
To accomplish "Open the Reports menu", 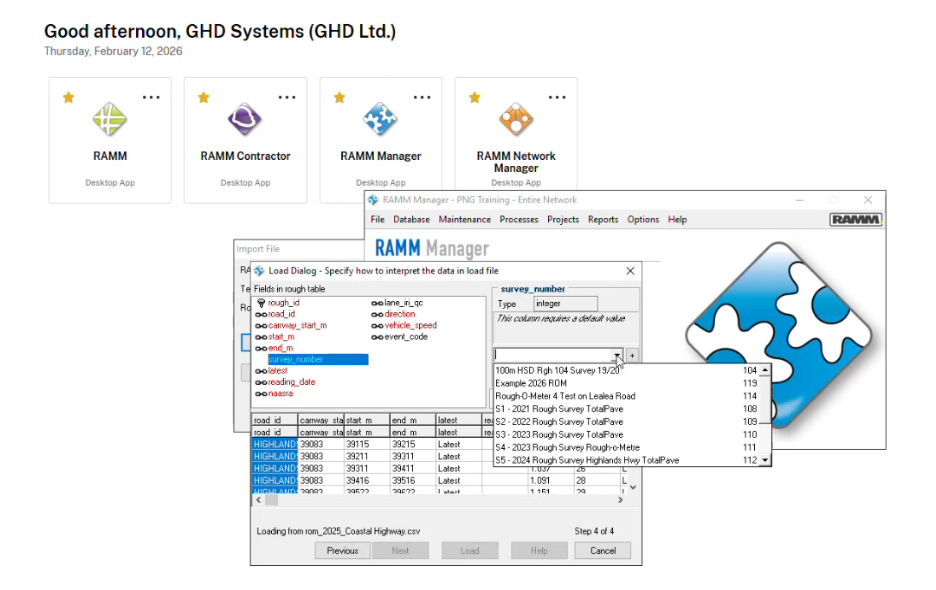I will [603, 220].
